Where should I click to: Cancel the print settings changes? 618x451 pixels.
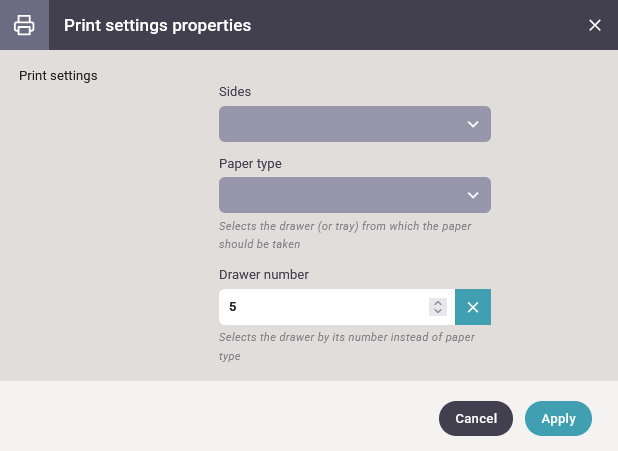(476, 419)
